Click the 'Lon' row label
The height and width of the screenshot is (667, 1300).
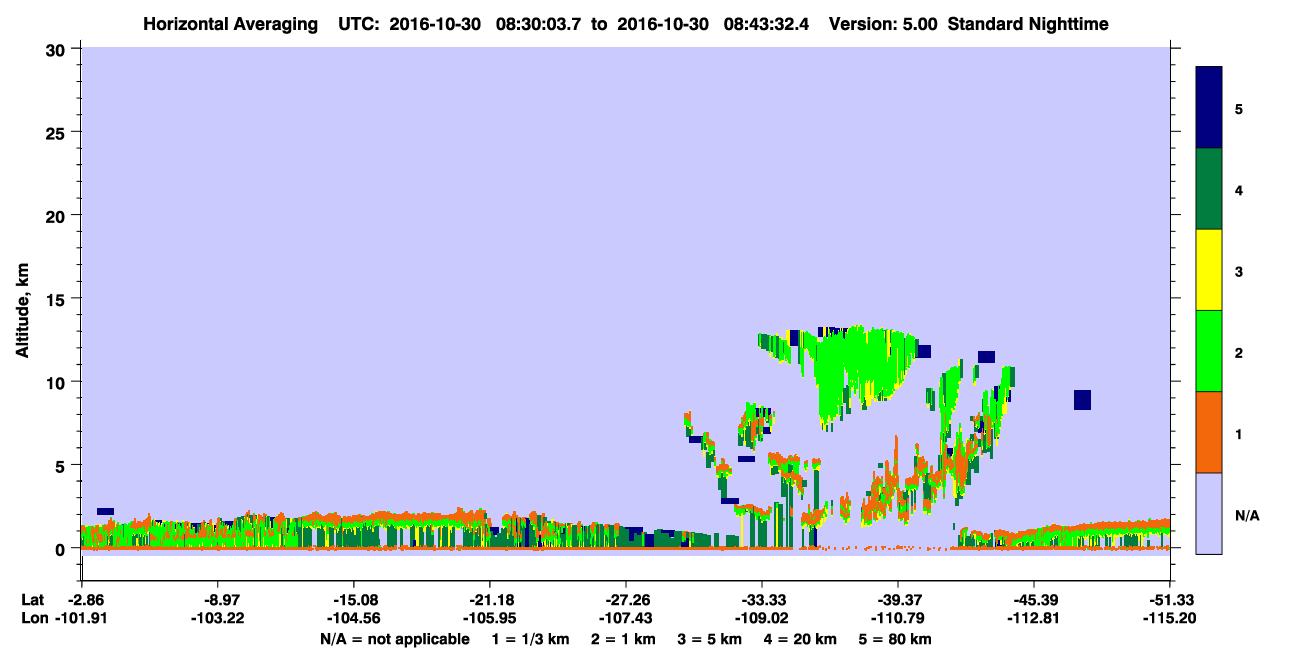click(x=33, y=618)
